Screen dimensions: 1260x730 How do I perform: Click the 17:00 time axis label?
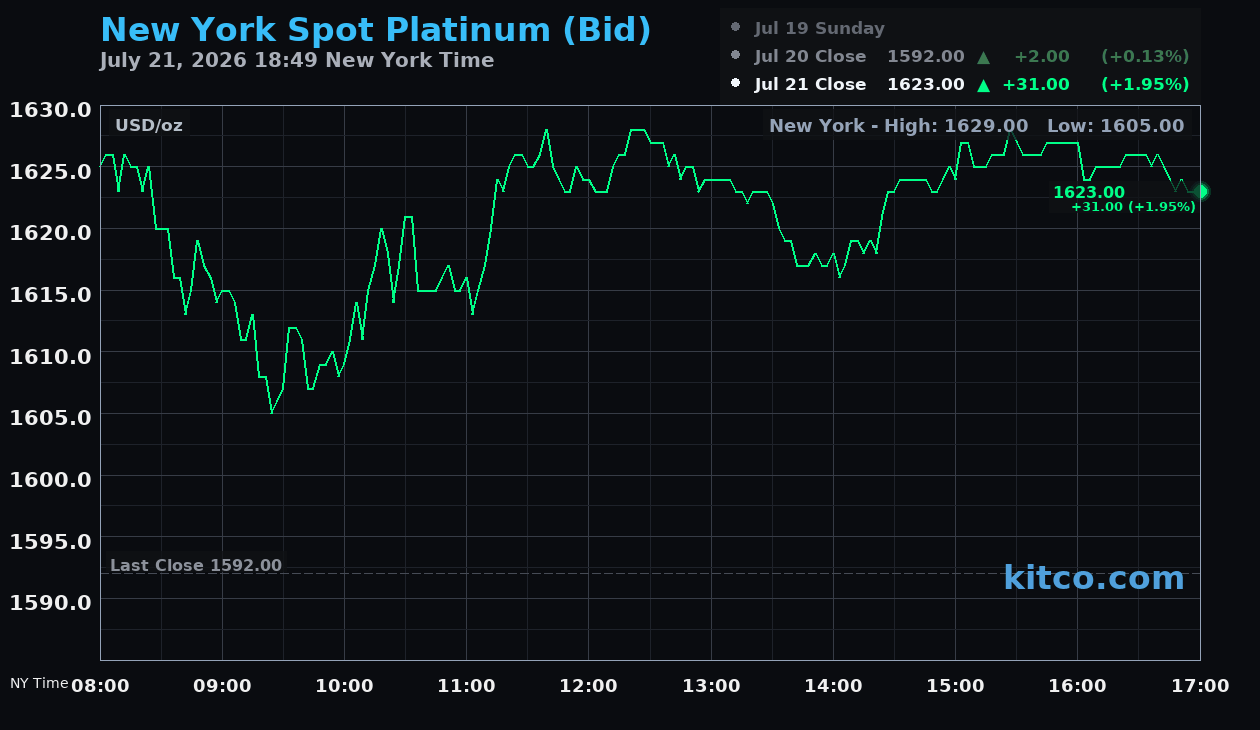(x=1200, y=686)
